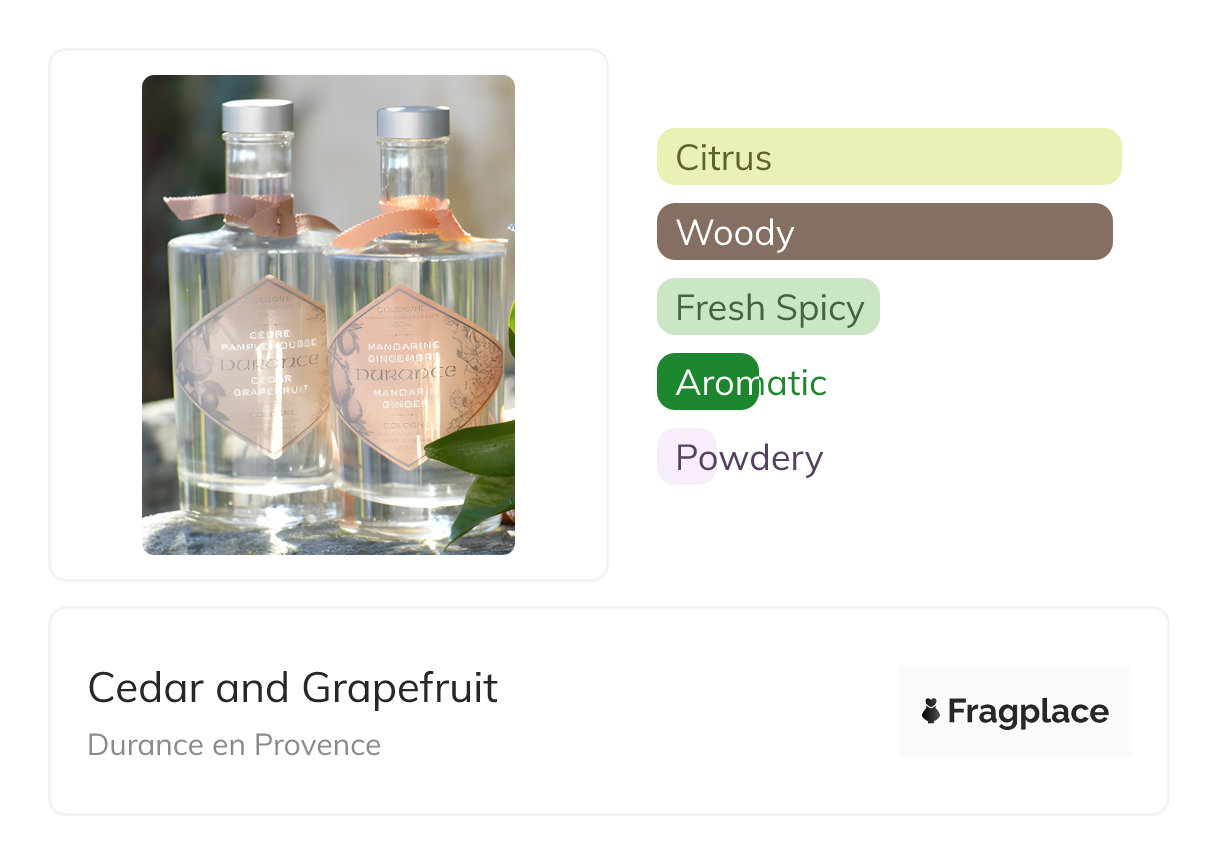Select the brown Woody accord bar
The image size is (1218, 864).
pos(884,232)
